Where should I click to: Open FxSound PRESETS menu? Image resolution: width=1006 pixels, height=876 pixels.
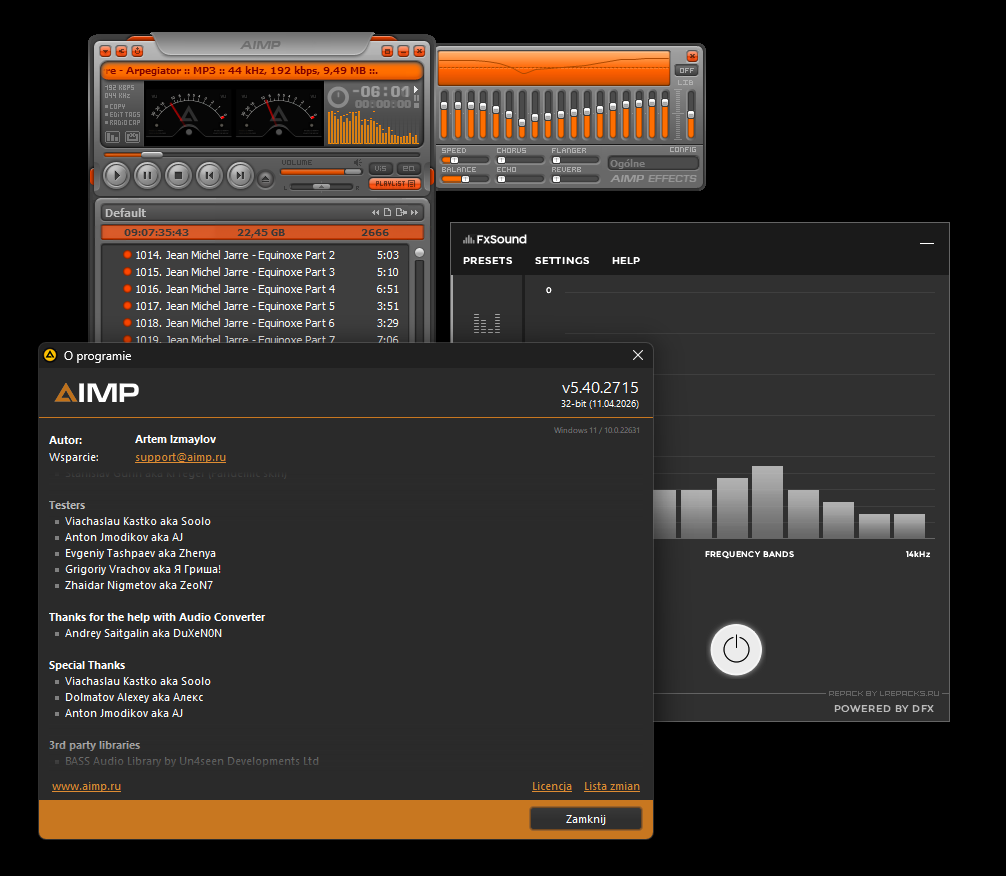point(488,261)
